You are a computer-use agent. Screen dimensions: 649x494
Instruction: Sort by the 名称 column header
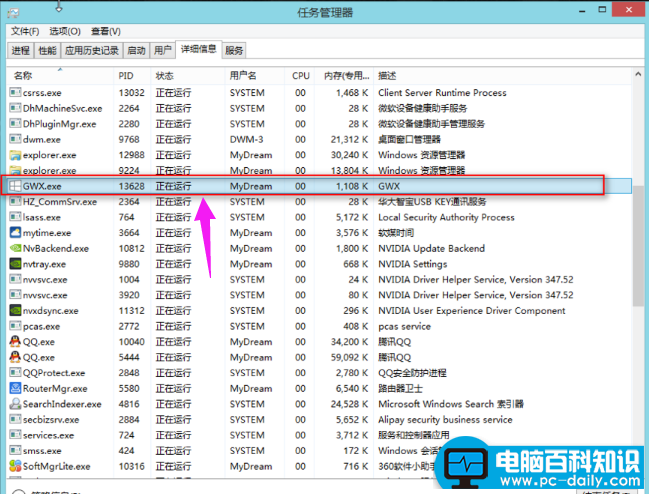[60, 76]
